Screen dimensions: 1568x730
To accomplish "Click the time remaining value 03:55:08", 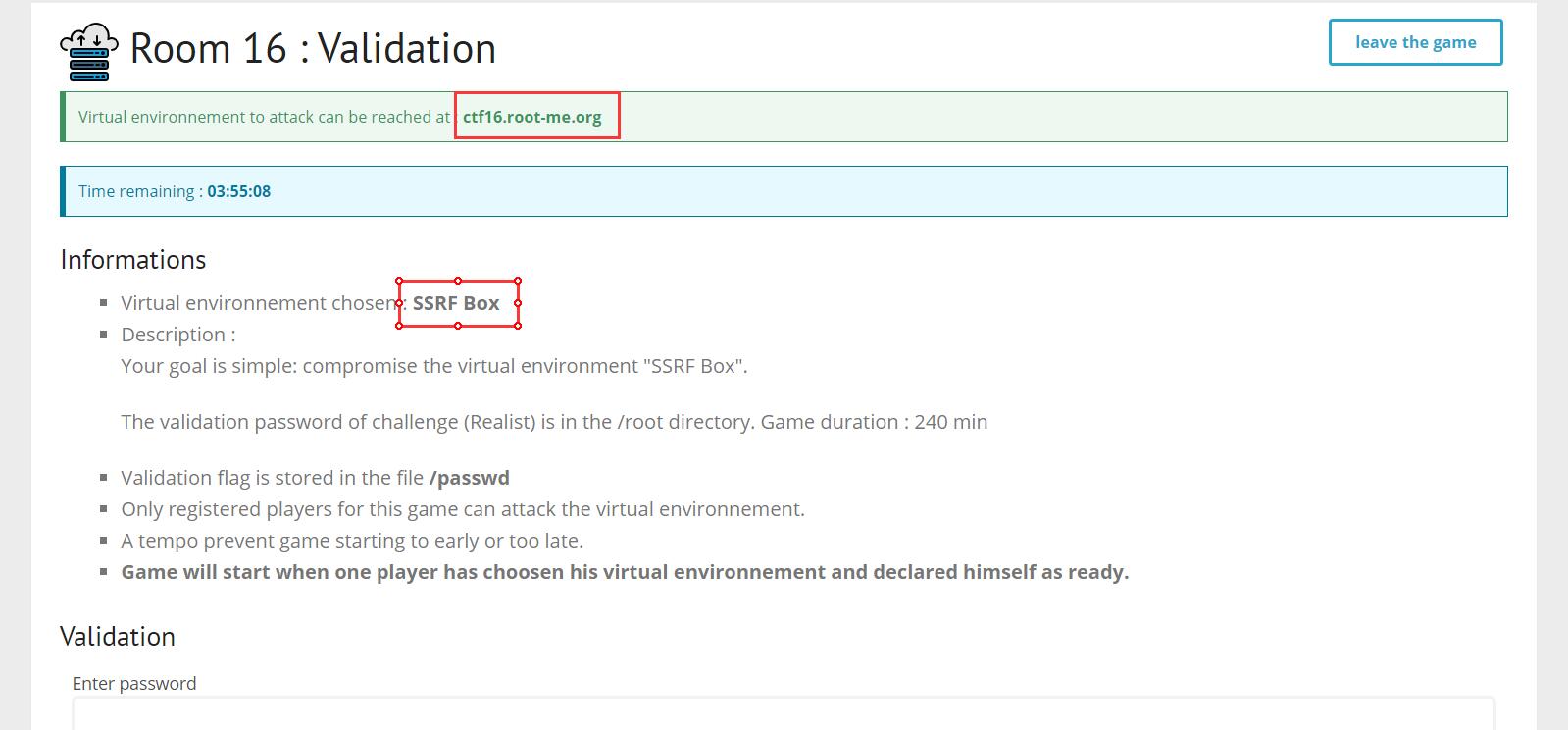I will (238, 191).
